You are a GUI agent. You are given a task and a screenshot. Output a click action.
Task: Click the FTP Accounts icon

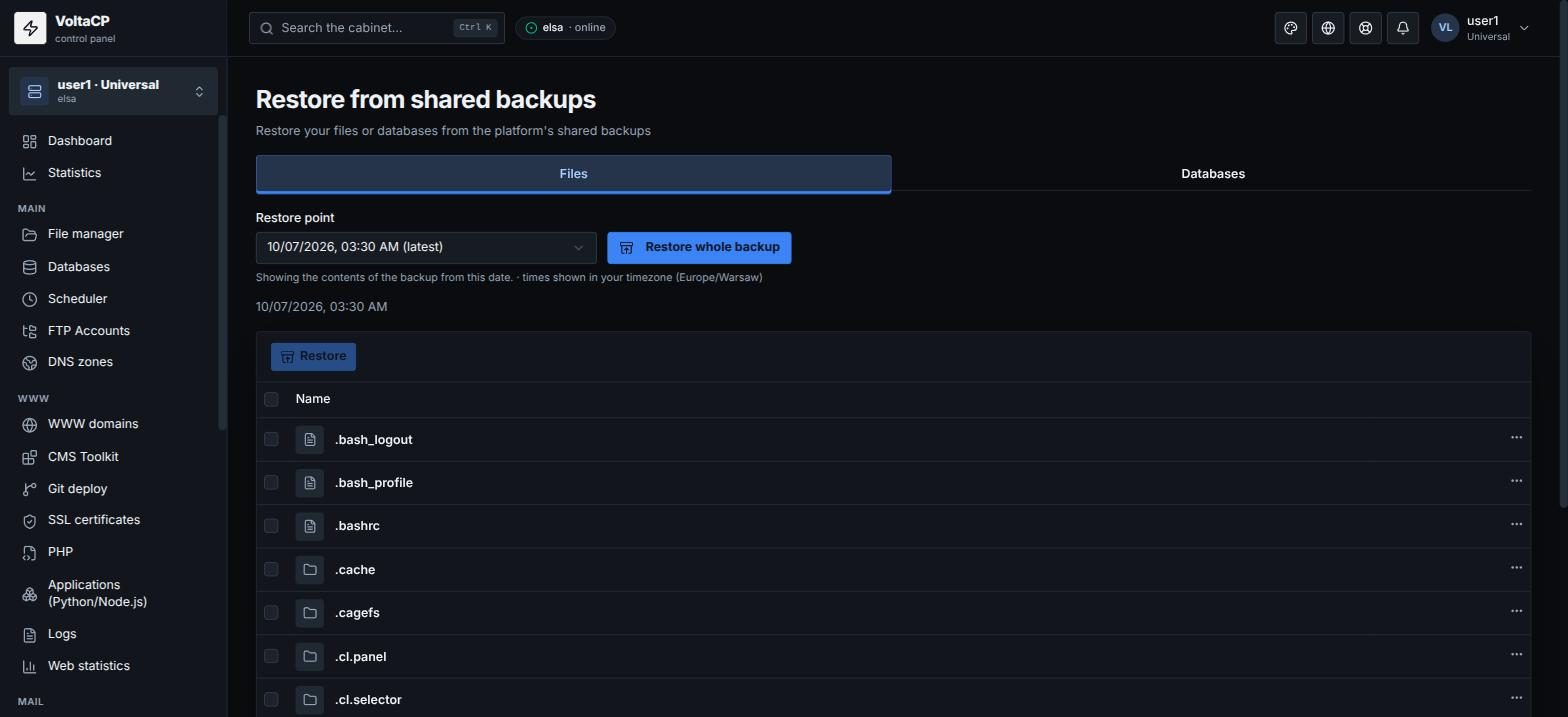30,331
